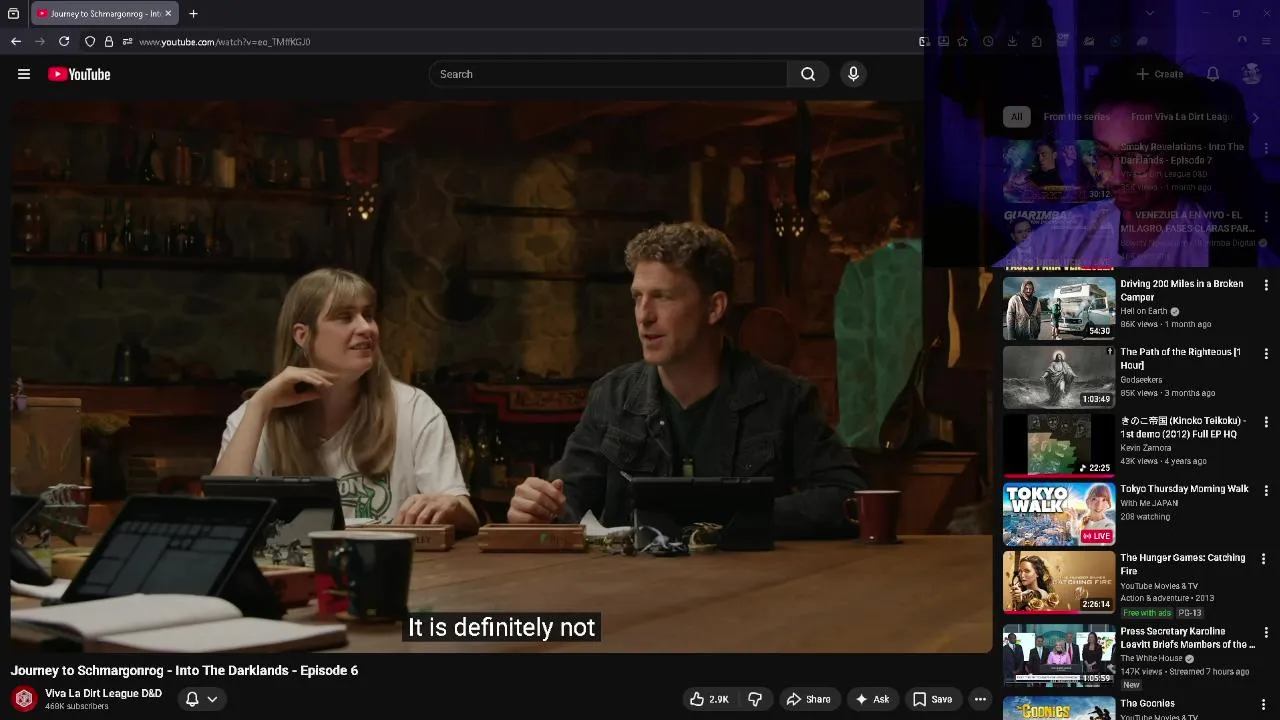The height and width of the screenshot is (720, 1280).
Task: Open the more actions ellipsis under video
Action: point(980,699)
